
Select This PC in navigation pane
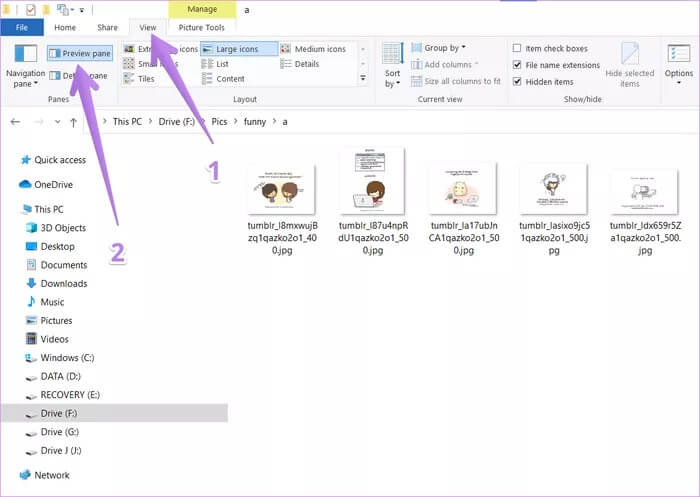point(43,209)
